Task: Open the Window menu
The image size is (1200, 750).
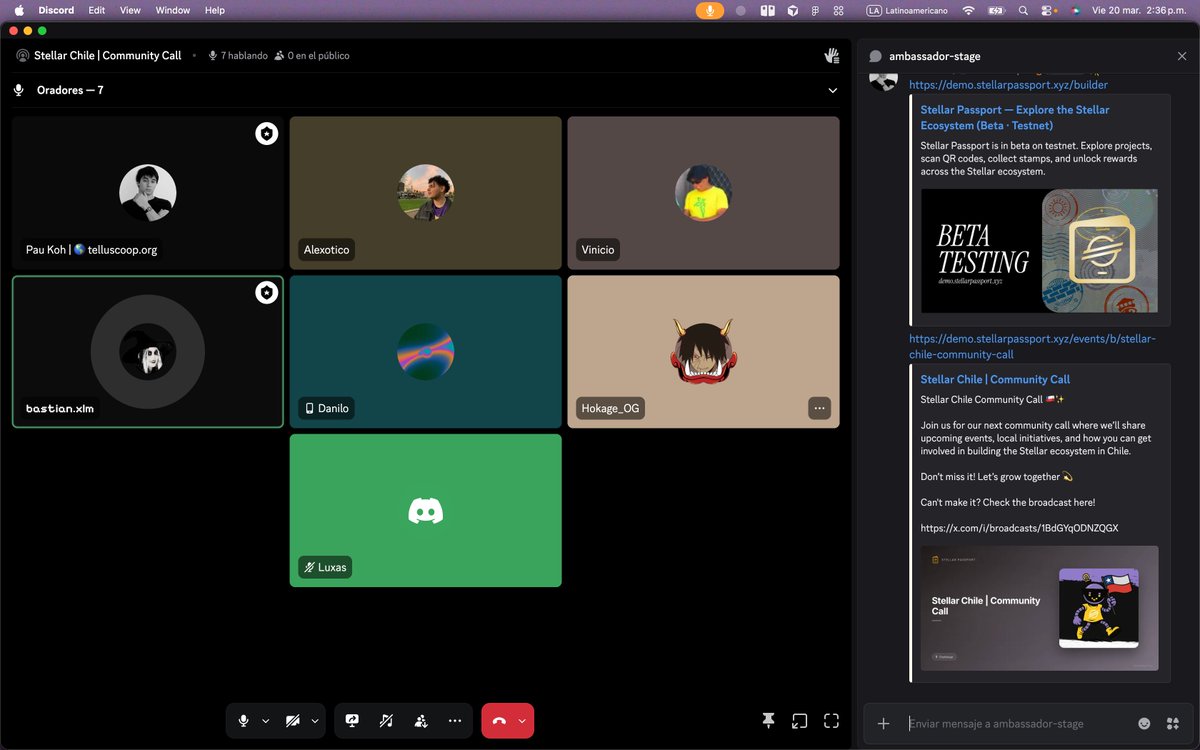Action: [x=173, y=10]
